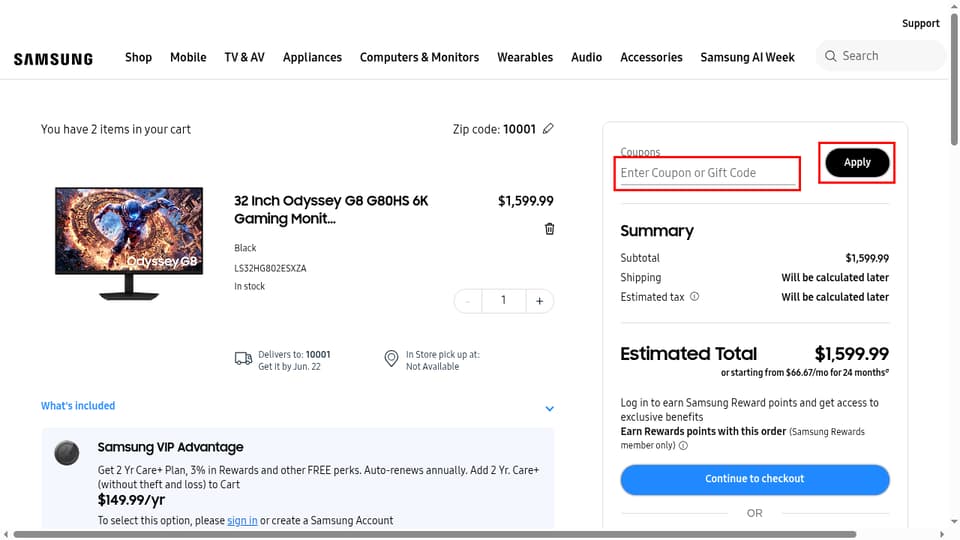Click the What's included chevron arrow
Screen dimensions: 960x540
[x=549, y=408]
